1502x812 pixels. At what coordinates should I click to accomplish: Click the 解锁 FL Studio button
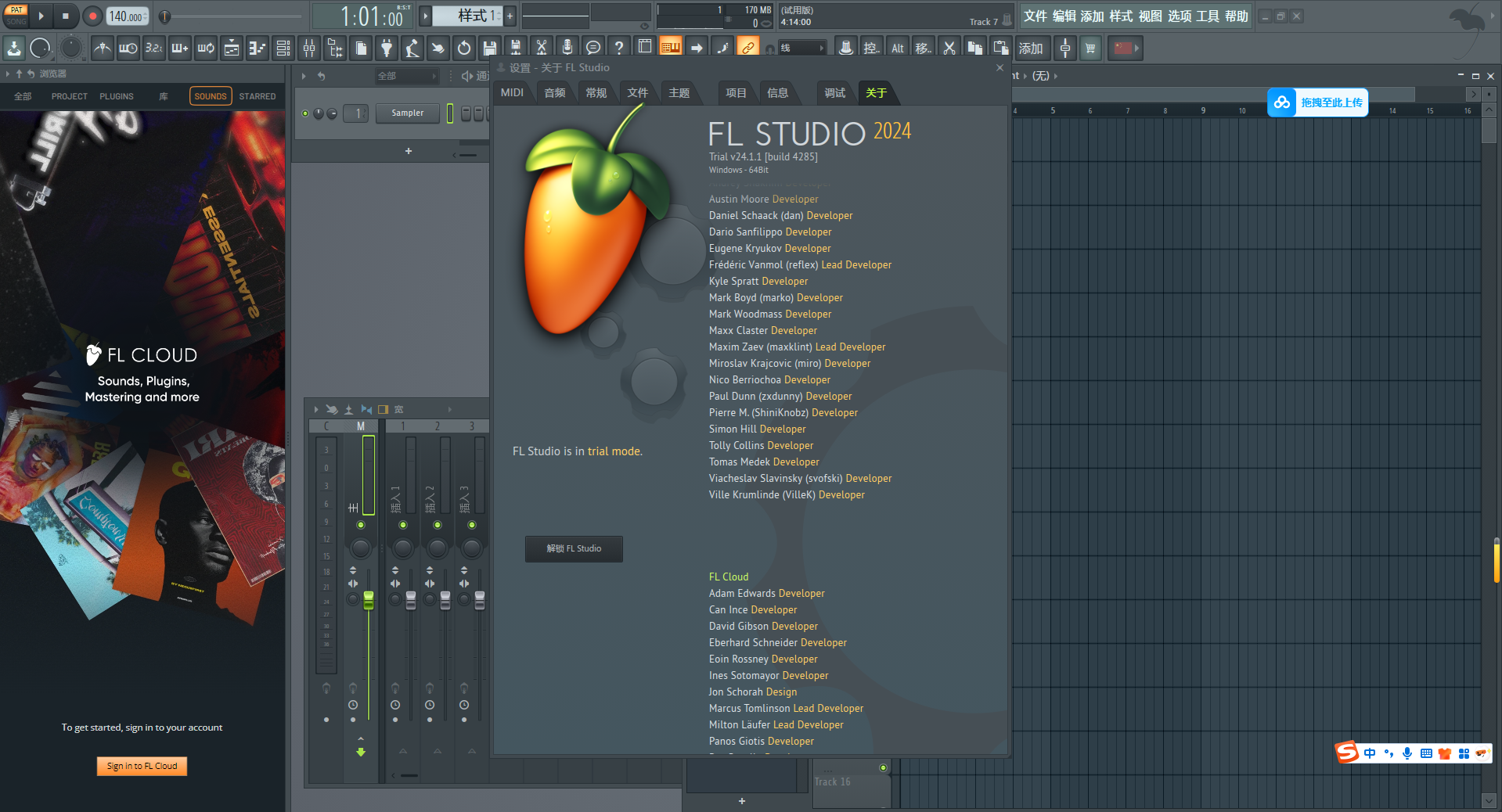coord(574,548)
